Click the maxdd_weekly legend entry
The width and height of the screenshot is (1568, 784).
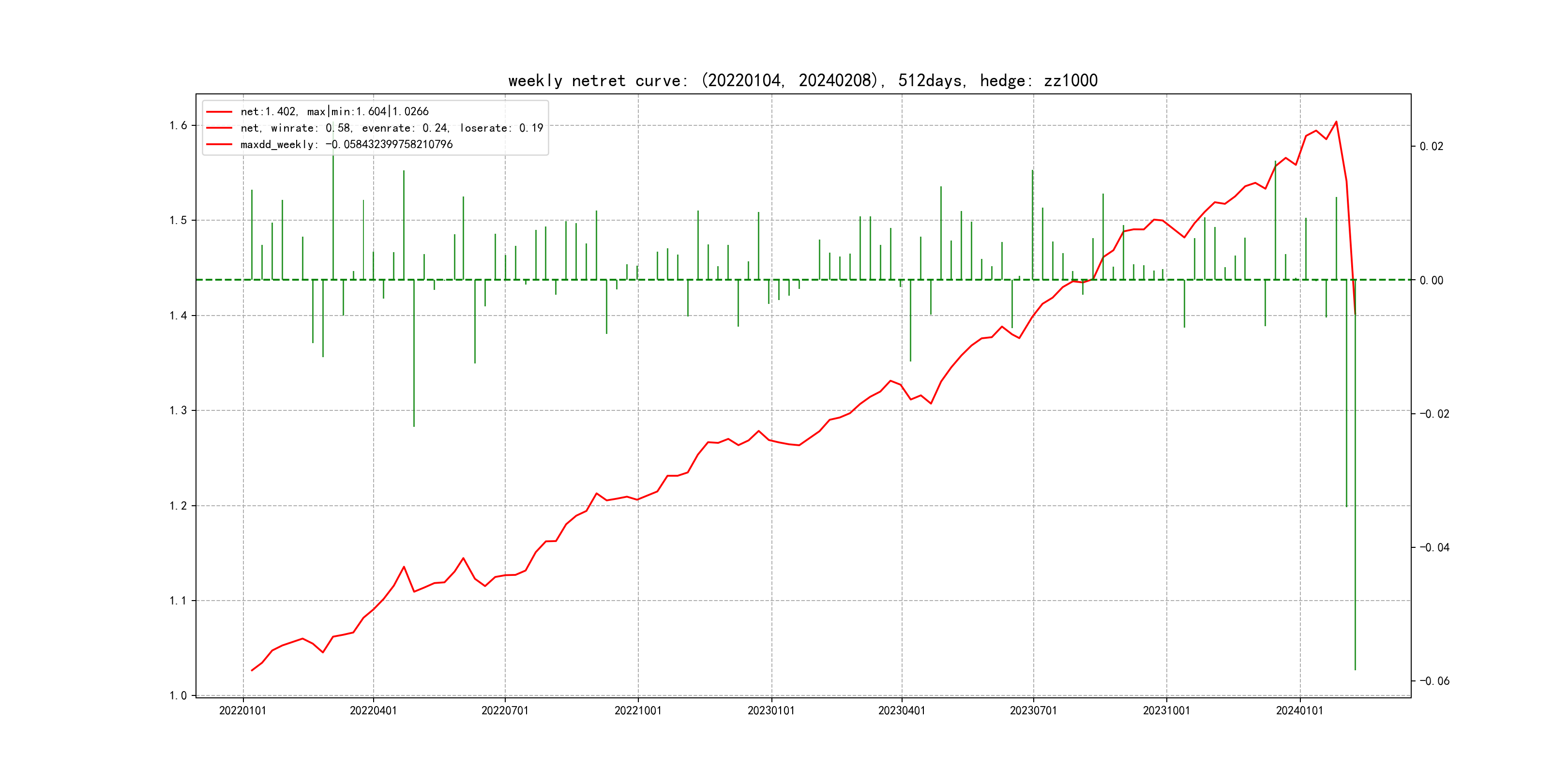click(347, 144)
